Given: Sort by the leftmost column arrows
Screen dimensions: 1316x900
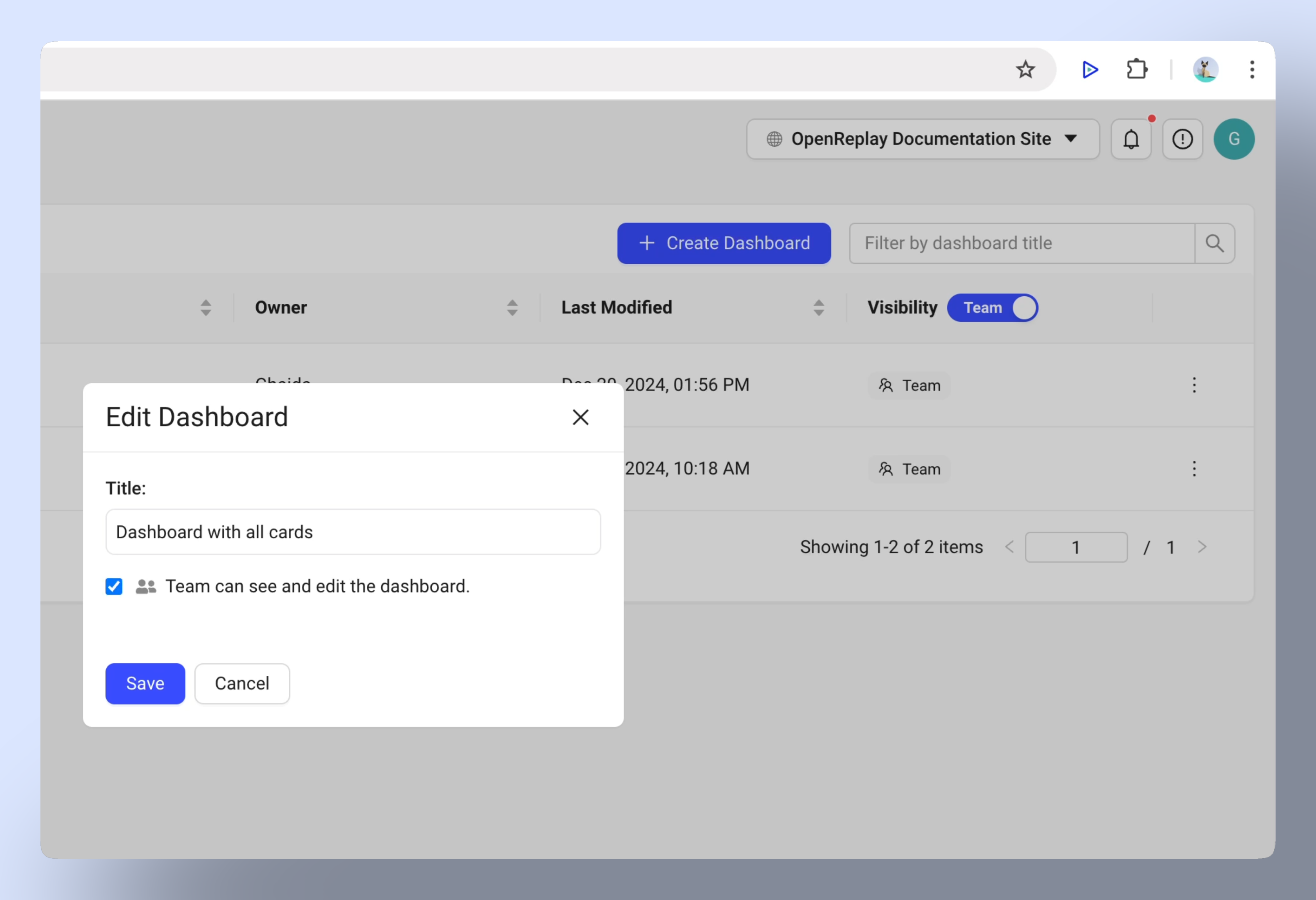Looking at the screenshot, I should pos(205,308).
